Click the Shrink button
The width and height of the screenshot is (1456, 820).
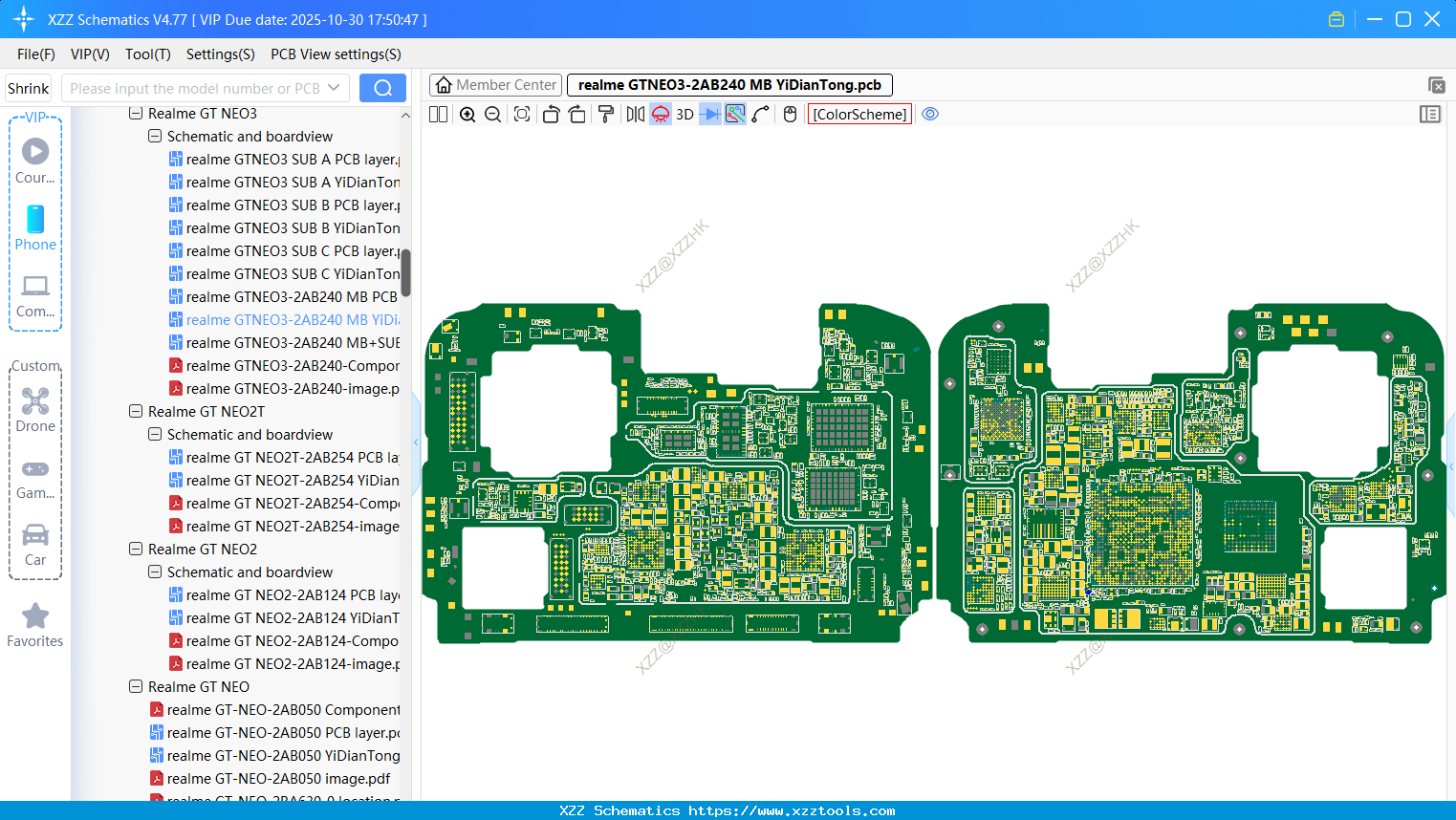29,88
